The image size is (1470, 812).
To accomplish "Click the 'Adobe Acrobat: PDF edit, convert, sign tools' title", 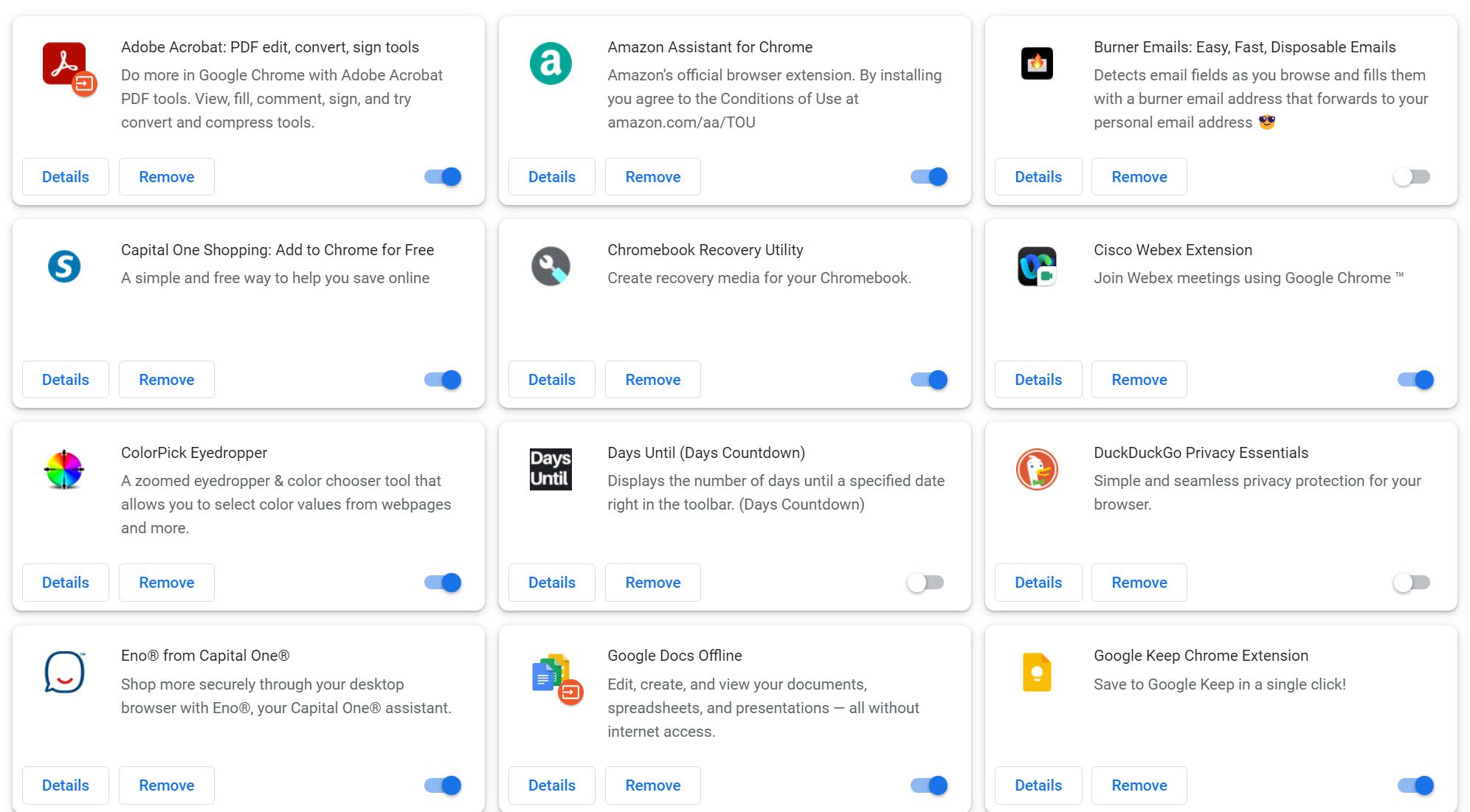I will point(270,47).
